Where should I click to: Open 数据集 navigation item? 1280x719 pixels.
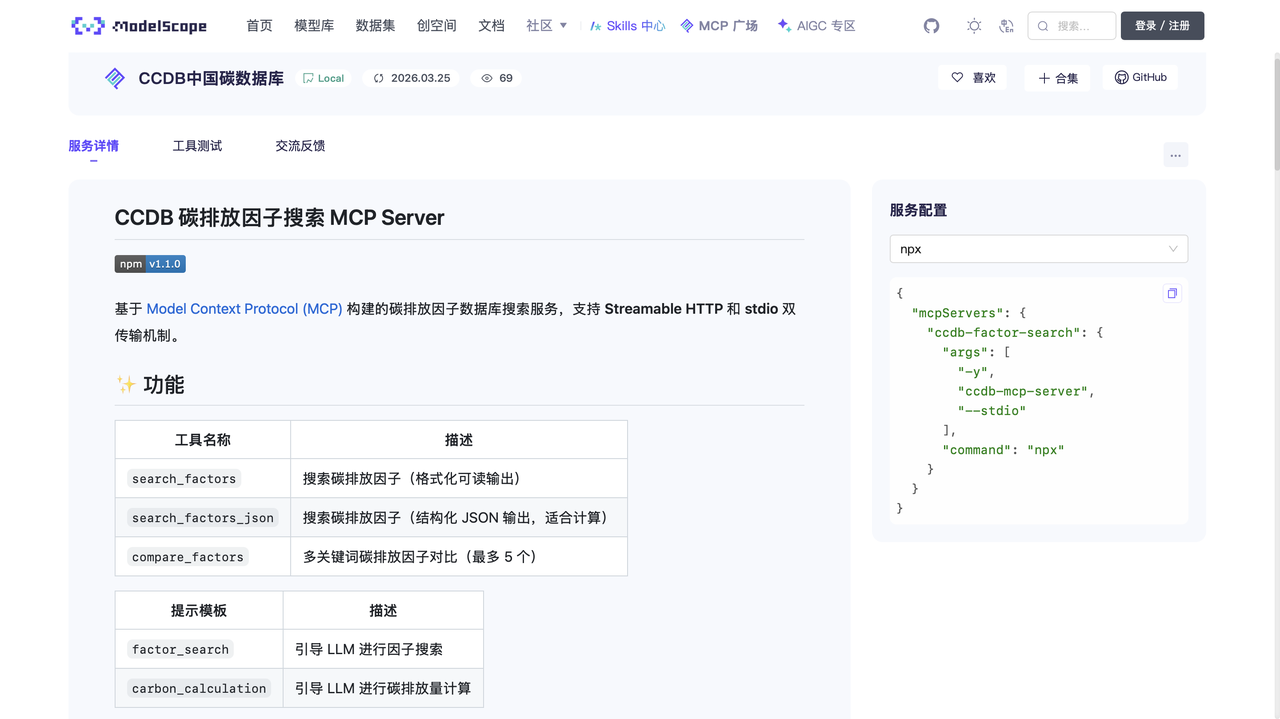tap(375, 26)
